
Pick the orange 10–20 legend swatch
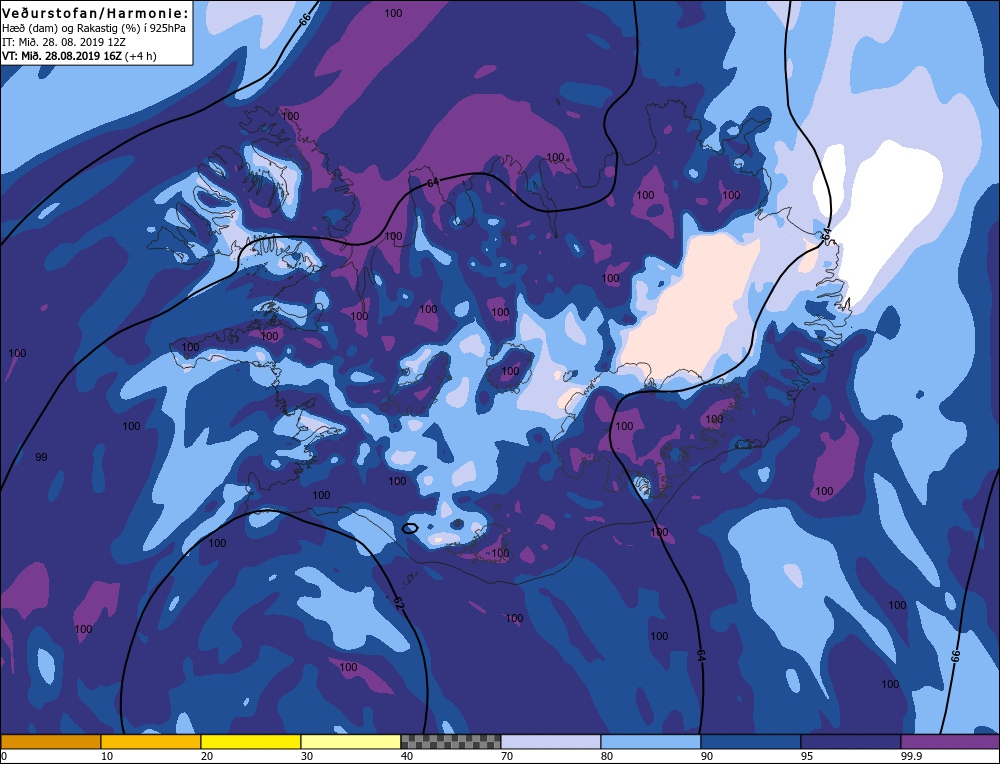(x=151, y=742)
